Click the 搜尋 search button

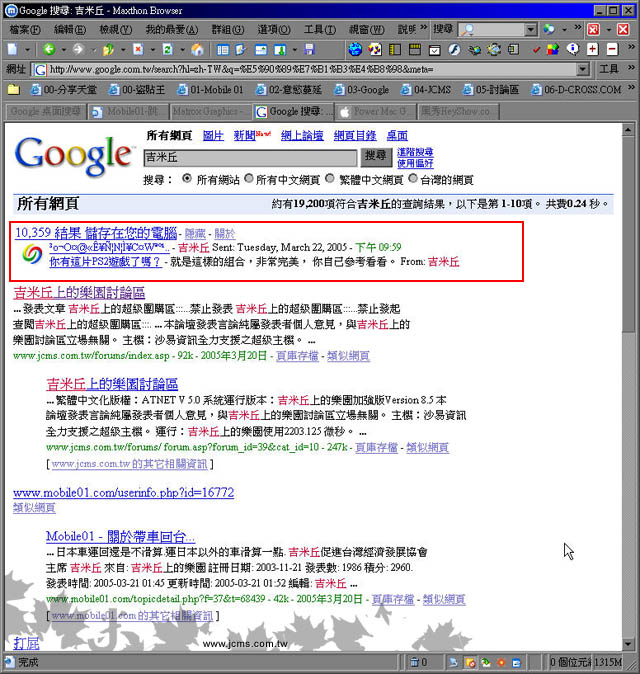click(x=376, y=156)
